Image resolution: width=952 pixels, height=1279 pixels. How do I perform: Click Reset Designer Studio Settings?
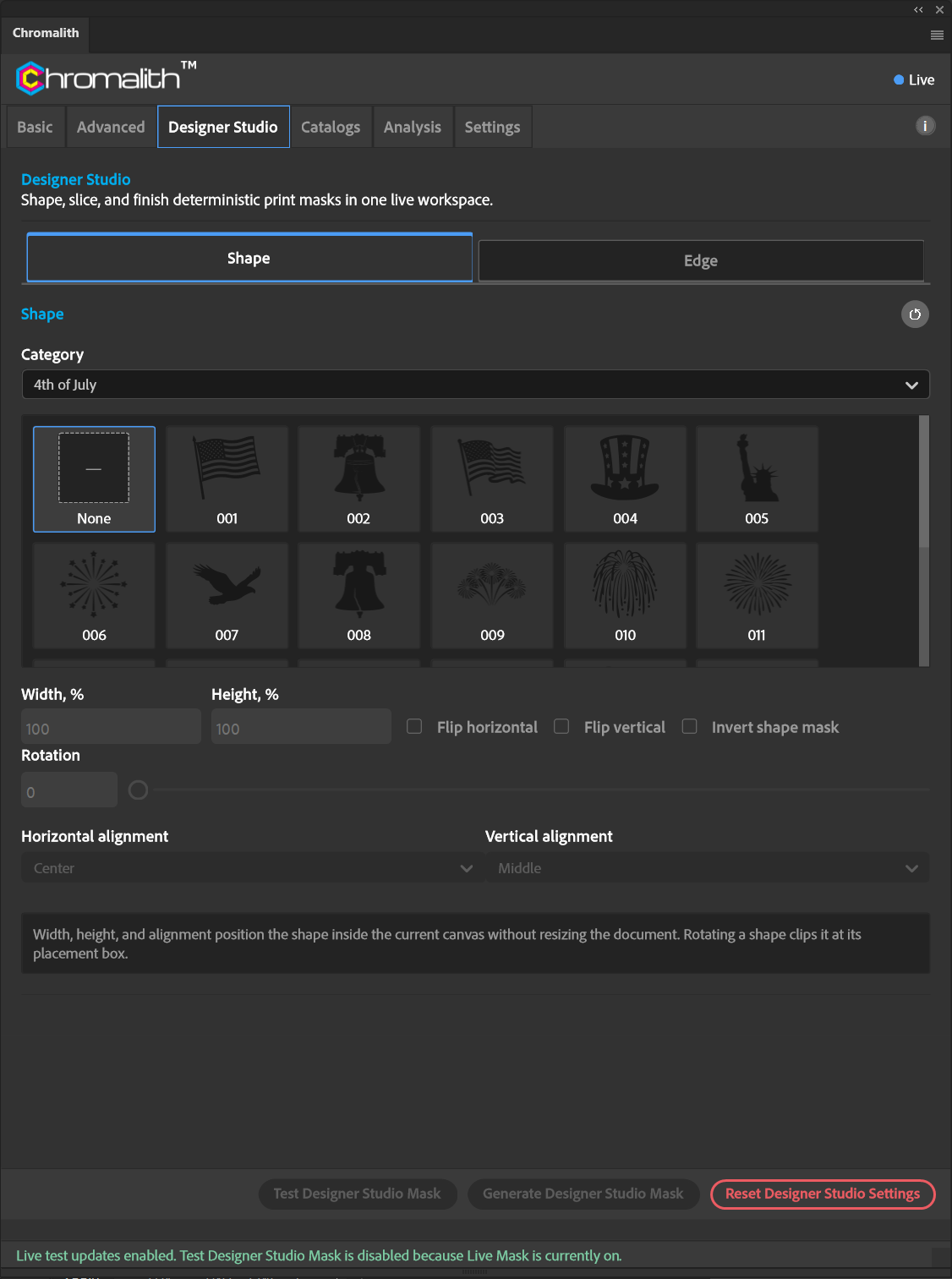pyautogui.click(x=823, y=1194)
